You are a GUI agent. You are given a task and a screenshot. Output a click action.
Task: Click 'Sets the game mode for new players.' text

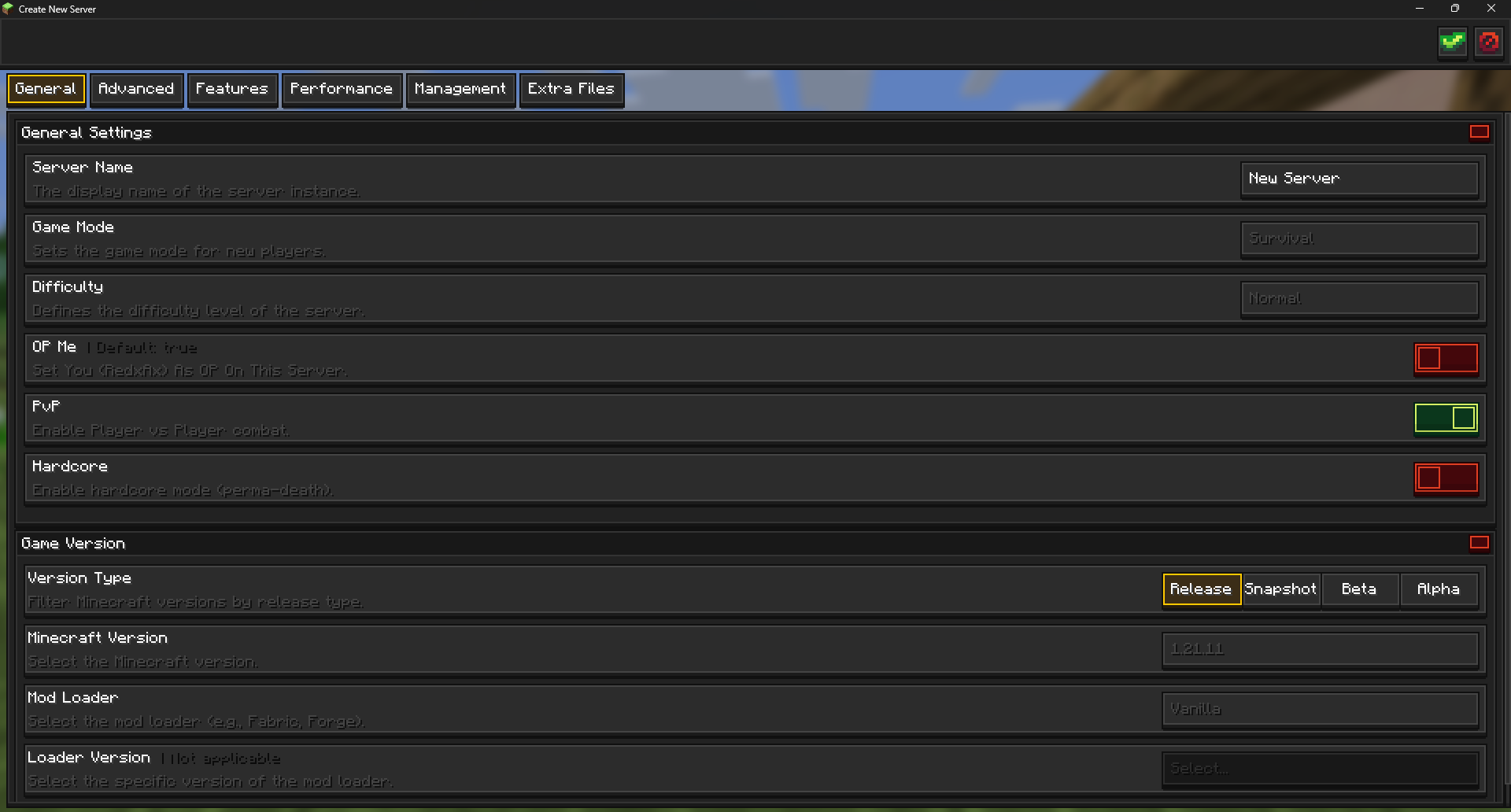179,252
